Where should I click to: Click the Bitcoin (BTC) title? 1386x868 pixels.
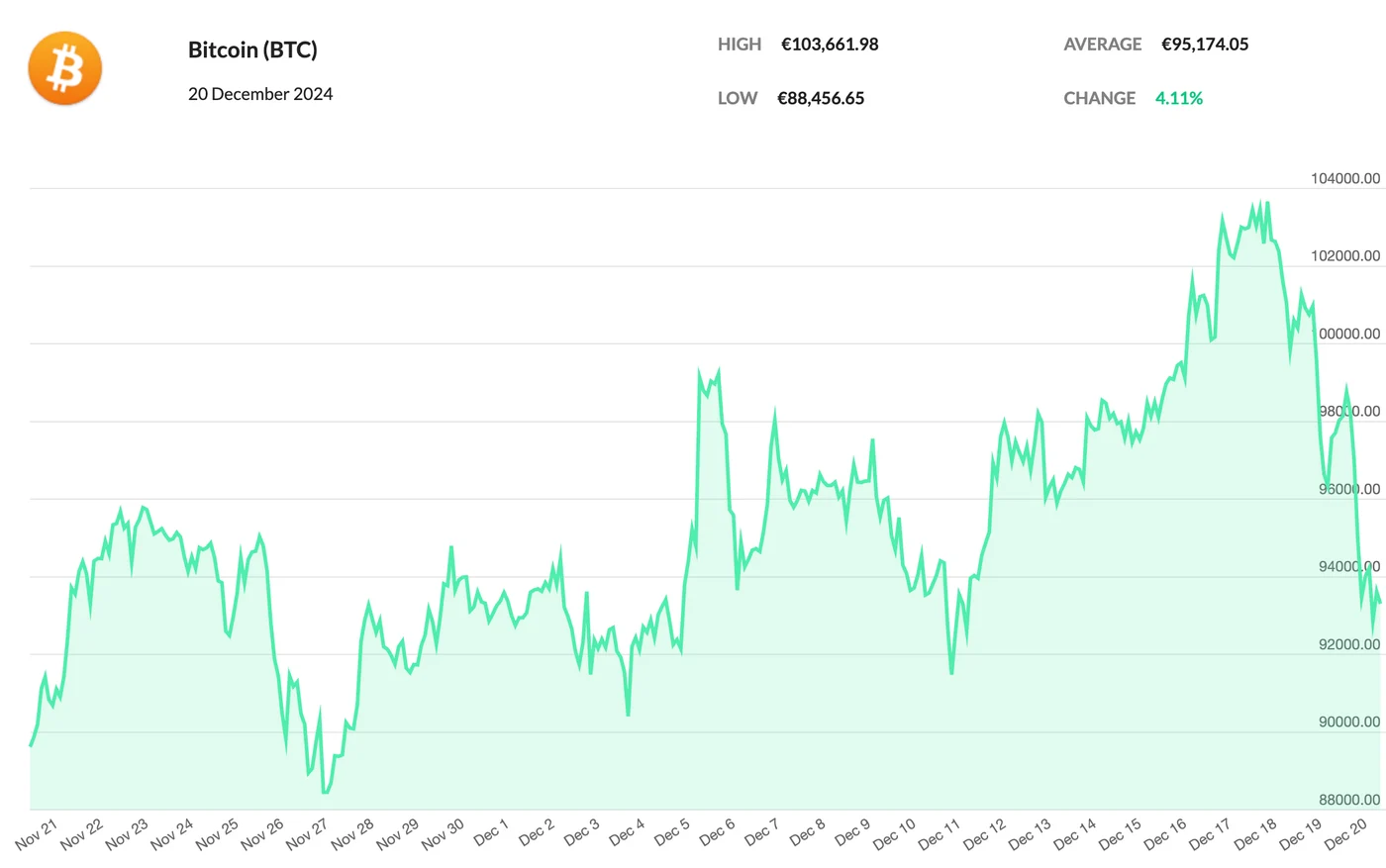[x=252, y=49]
